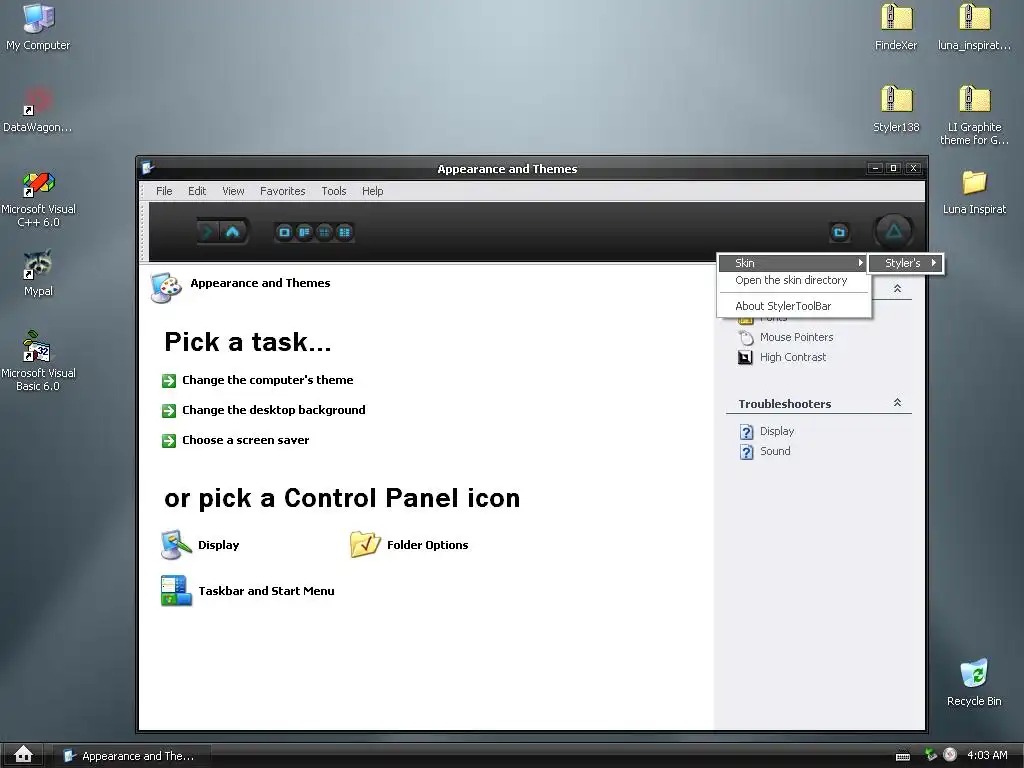Click the 4:03 AM taskbar clock
Screen dimensions: 1024x768
[987, 755]
